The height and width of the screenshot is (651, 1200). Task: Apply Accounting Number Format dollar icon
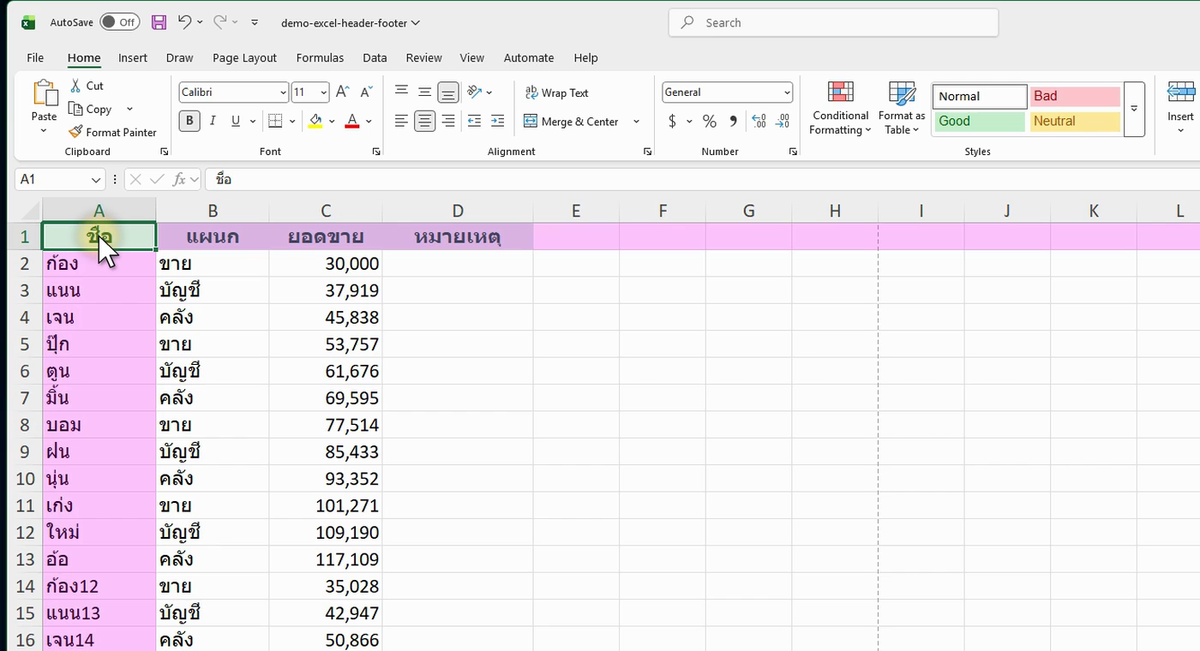click(672, 121)
